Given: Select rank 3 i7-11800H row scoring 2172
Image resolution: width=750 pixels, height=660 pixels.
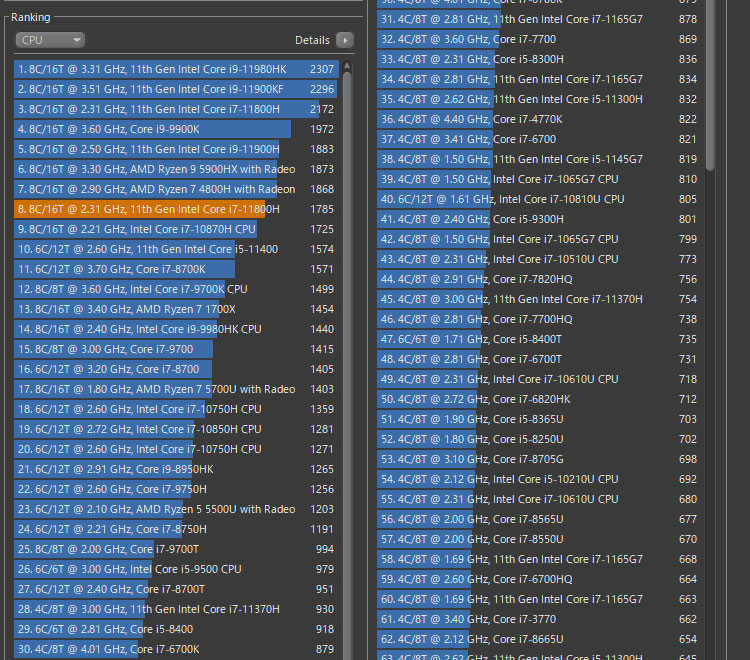Looking at the screenshot, I should click(x=176, y=110).
